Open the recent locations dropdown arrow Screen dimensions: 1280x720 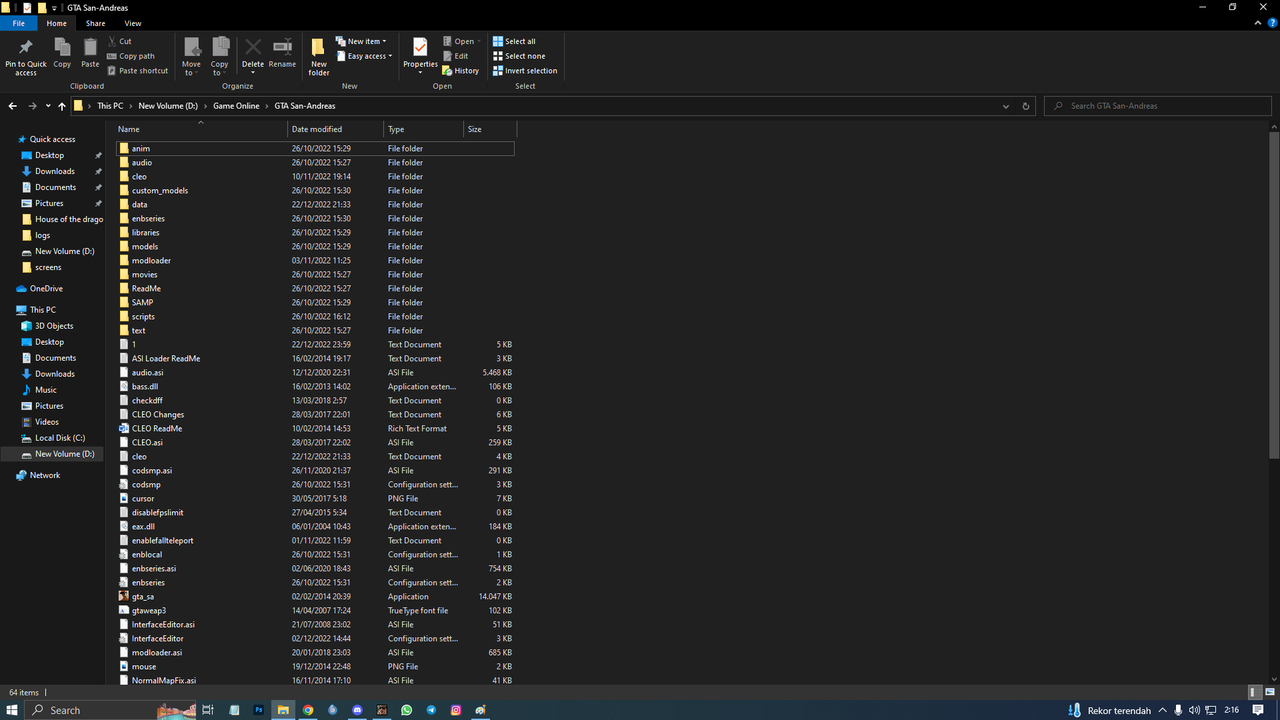[48, 106]
